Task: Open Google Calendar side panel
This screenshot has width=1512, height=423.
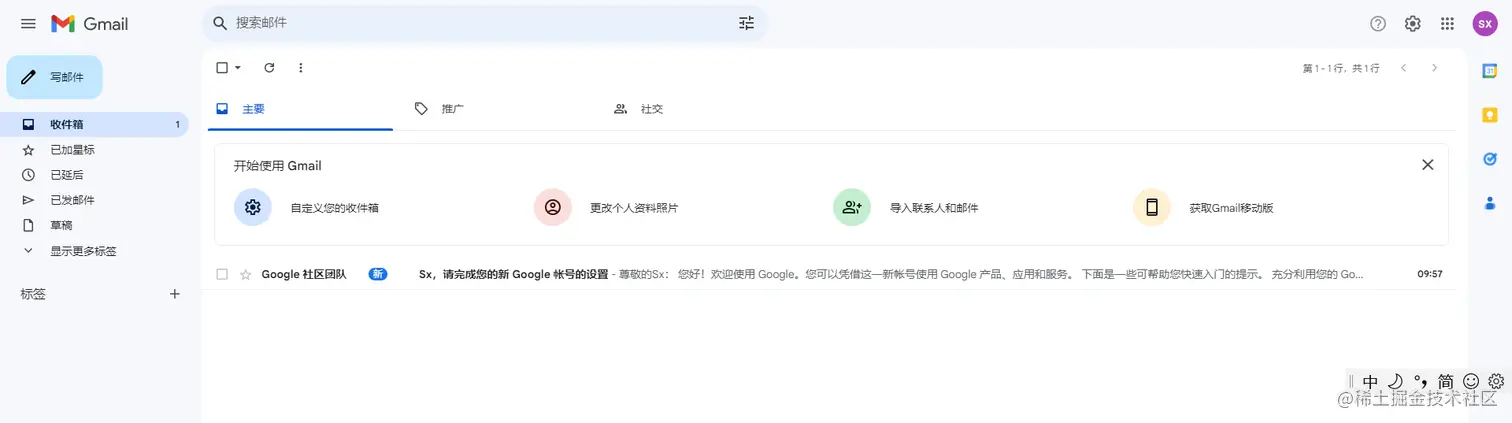Action: [x=1490, y=70]
